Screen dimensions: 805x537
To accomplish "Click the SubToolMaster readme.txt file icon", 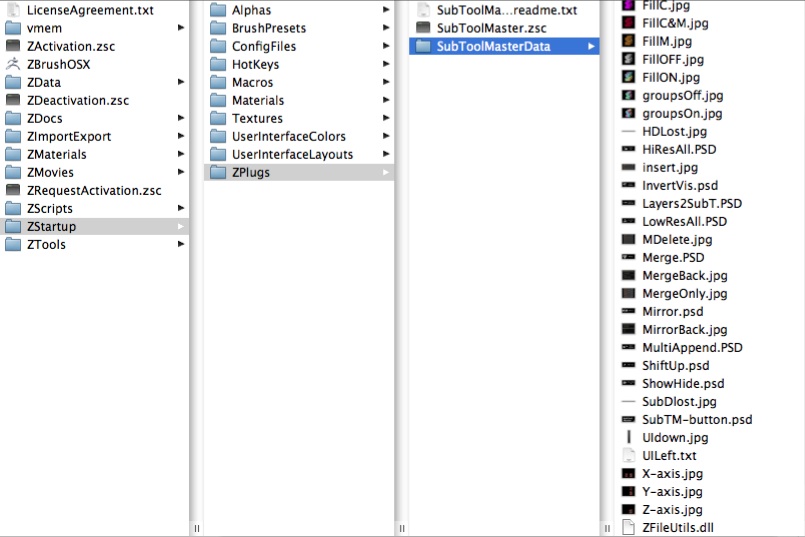I will [x=423, y=10].
